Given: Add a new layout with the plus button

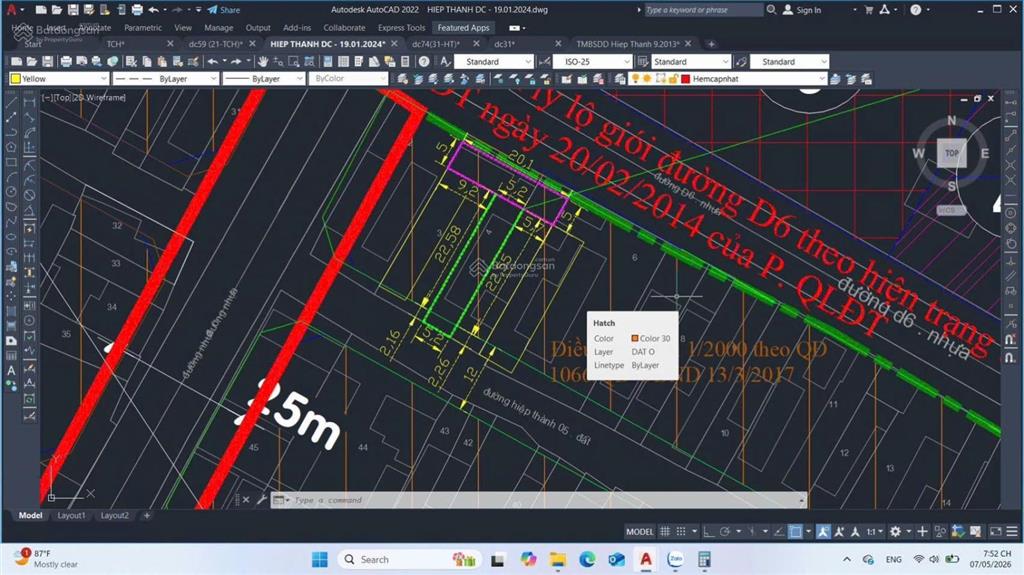Looking at the screenshot, I should pos(147,516).
